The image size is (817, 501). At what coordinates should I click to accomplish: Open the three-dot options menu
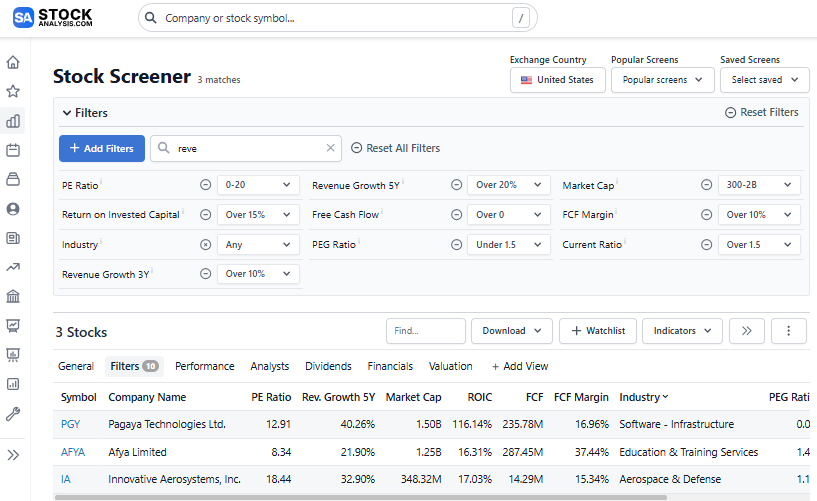tap(788, 331)
